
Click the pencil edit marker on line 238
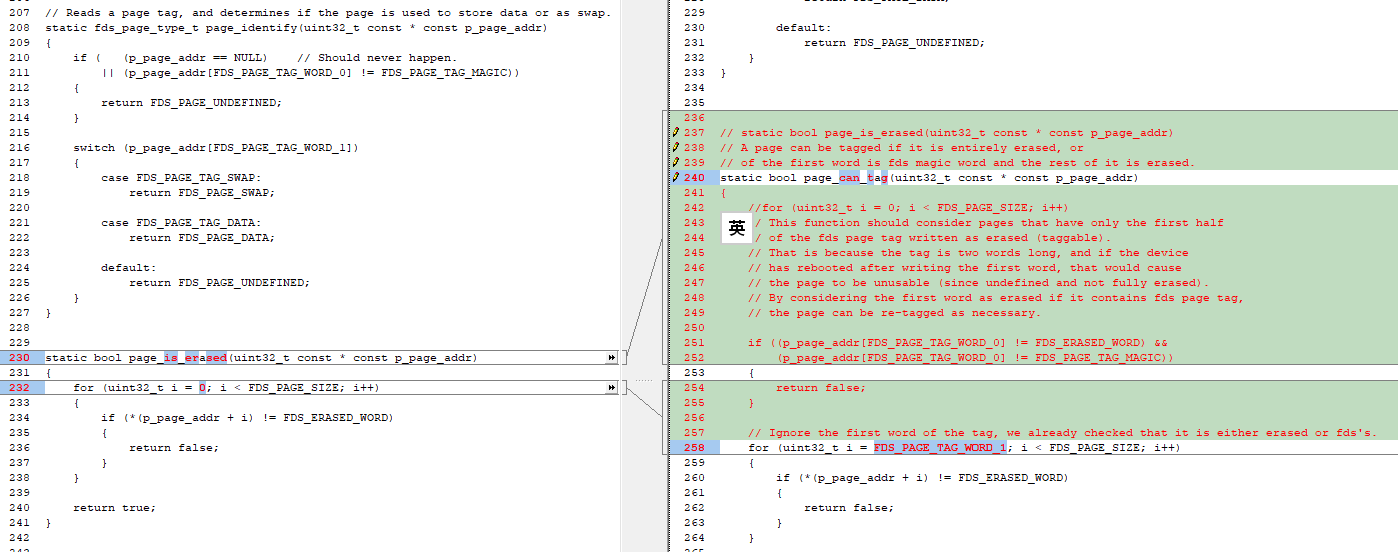point(676,148)
